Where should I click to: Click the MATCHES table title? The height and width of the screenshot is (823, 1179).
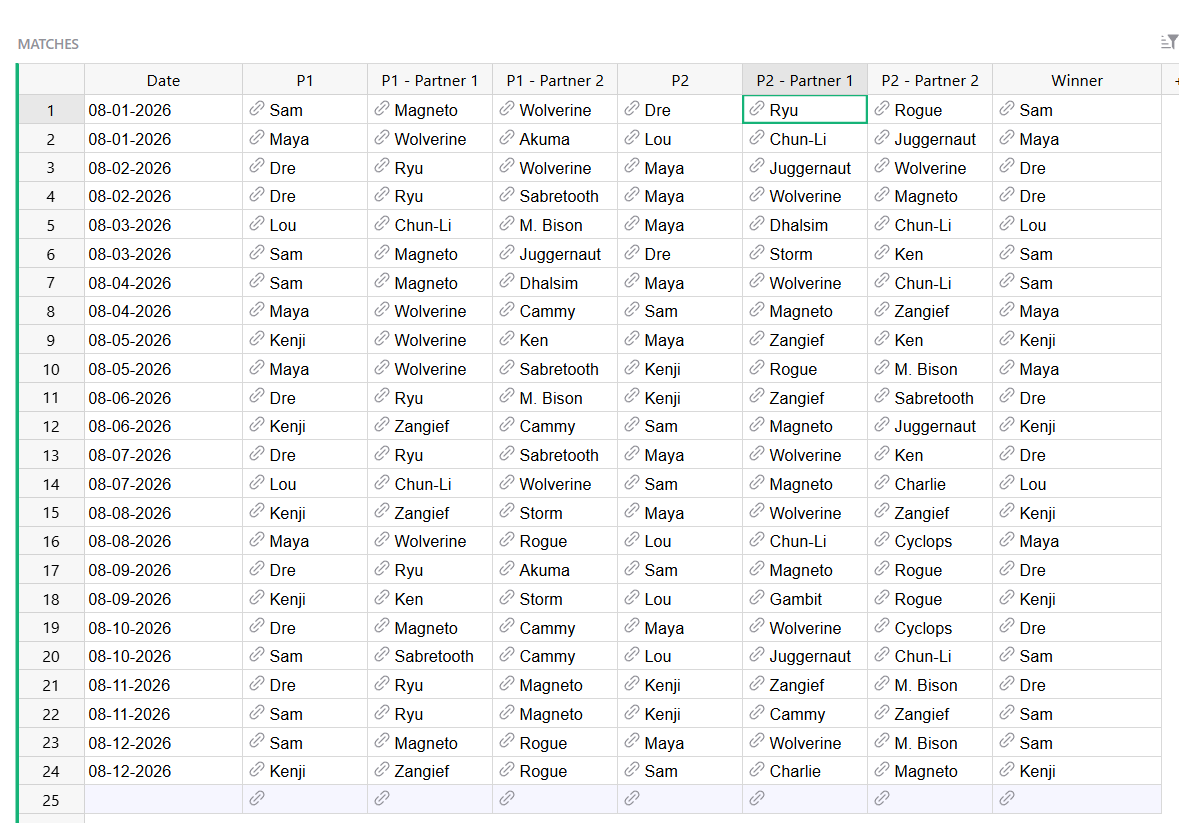click(48, 44)
